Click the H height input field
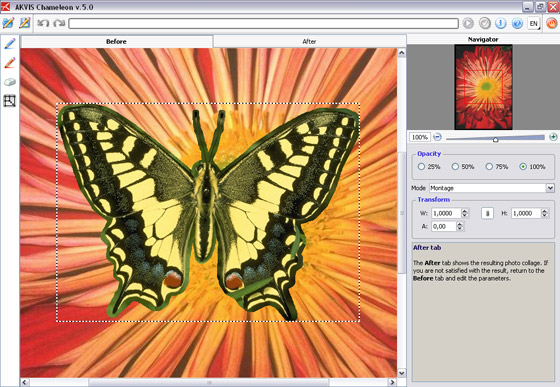560x387 pixels. [x=526, y=213]
